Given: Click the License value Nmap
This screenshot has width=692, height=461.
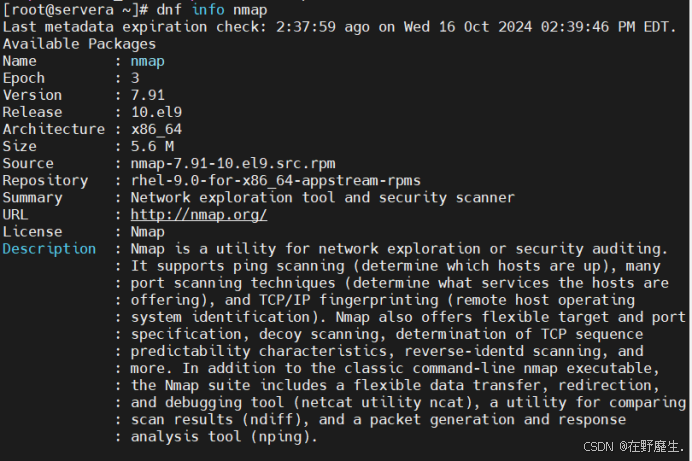Looking at the screenshot, I should click(147, 232).
